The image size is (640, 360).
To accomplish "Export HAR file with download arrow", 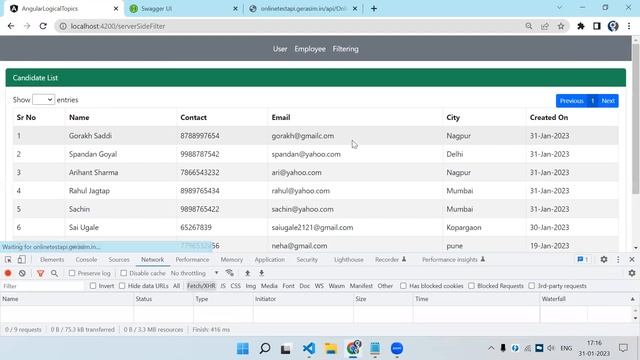I will pyautogui.click(x=262, y=273).
